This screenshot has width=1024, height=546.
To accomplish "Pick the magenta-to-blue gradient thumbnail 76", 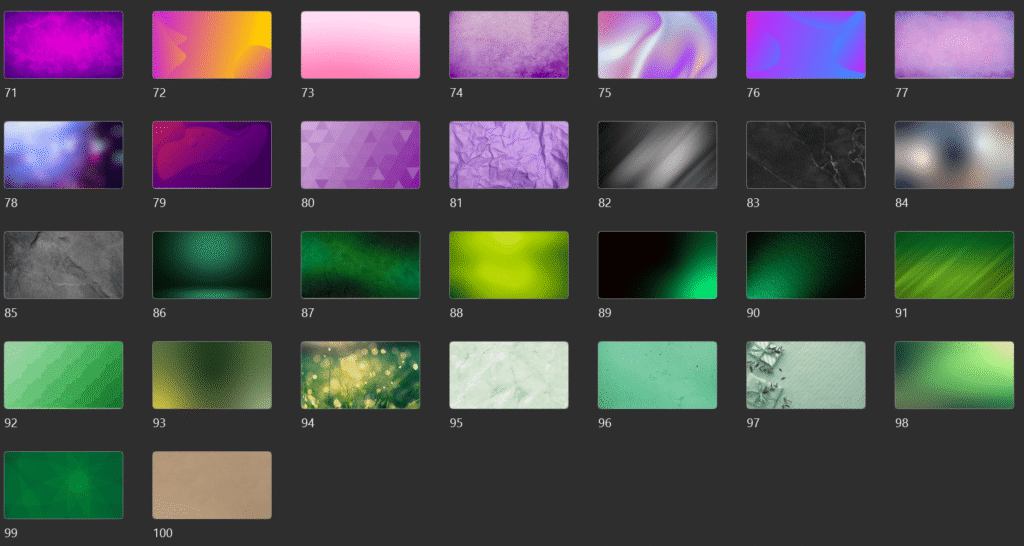I will [x=806, y=45].
